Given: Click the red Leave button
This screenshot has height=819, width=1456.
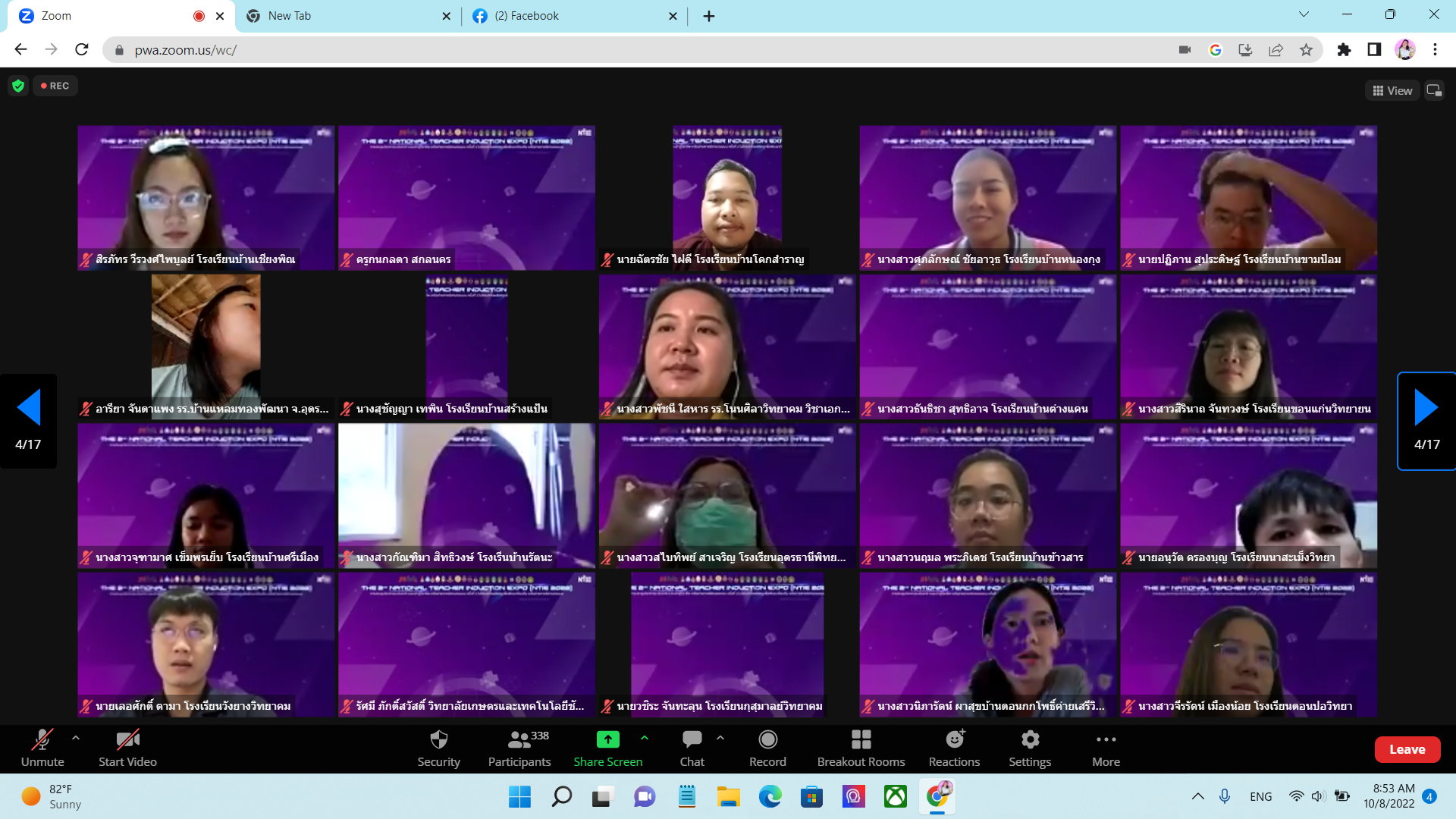Looking at the screenshot, I should tap(1407, 749).
